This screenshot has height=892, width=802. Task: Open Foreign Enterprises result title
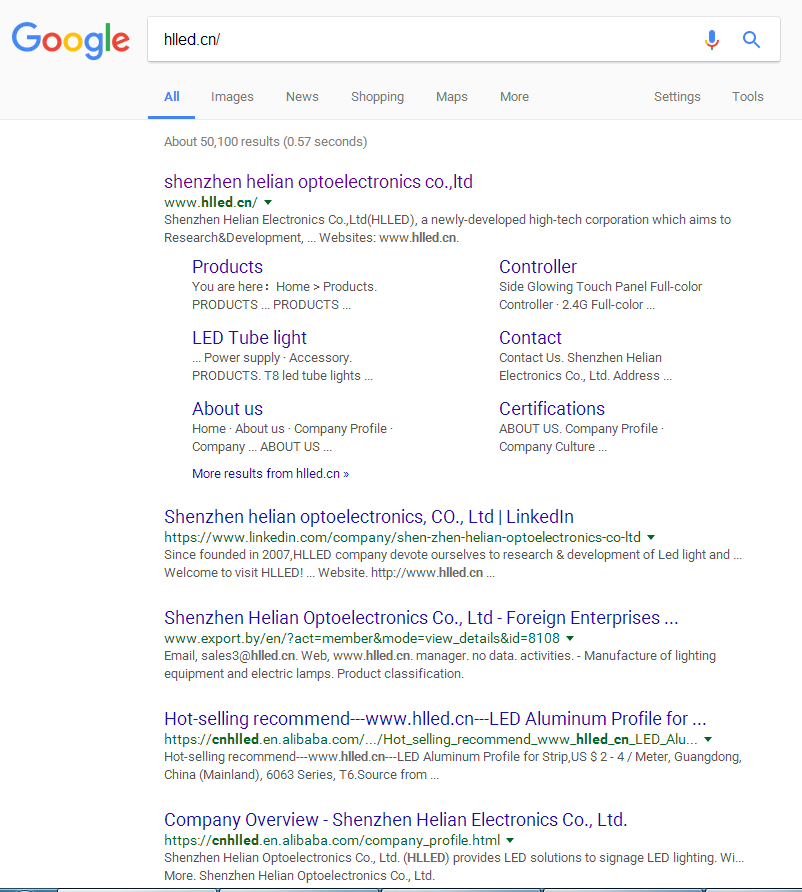421,618
